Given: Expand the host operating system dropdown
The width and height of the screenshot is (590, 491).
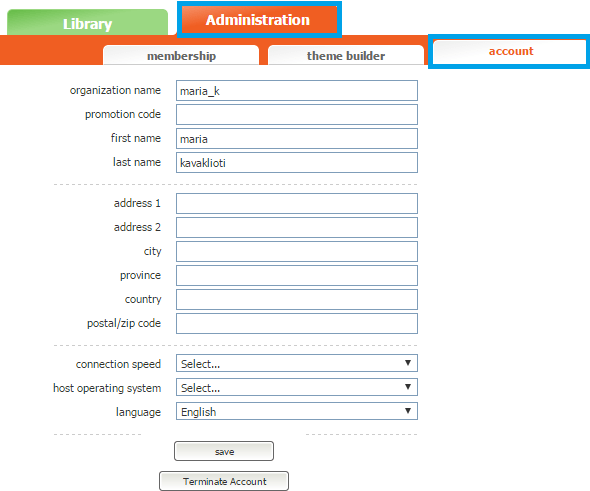Looking at the screenshot, I should coord(297,388).
